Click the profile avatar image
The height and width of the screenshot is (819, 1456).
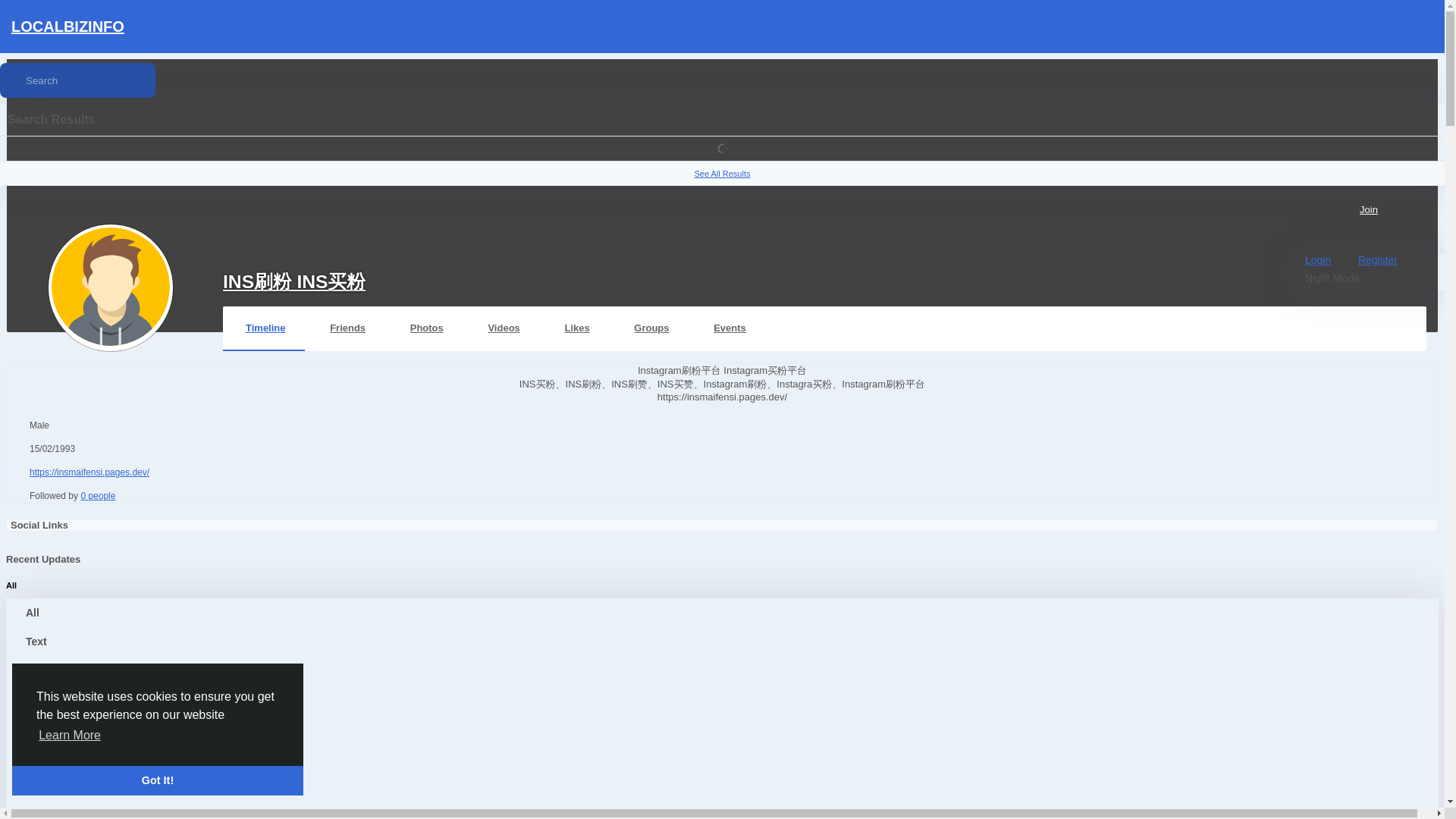(x=111, y=287)
